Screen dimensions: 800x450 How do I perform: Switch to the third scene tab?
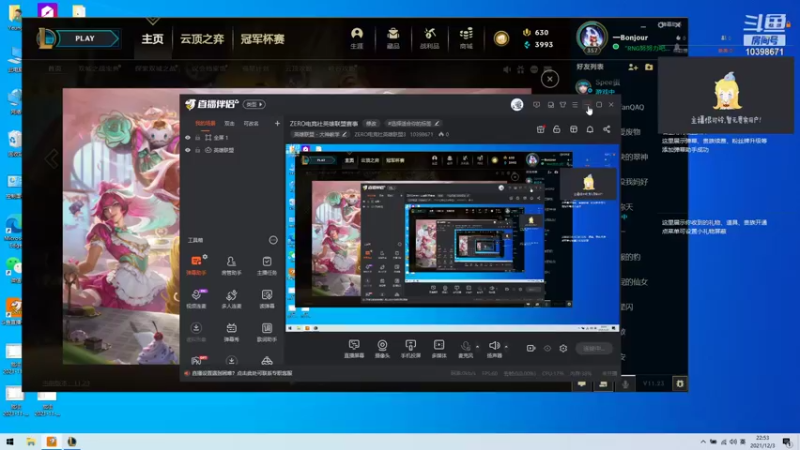pyautogui.click(x=251, y=123)
